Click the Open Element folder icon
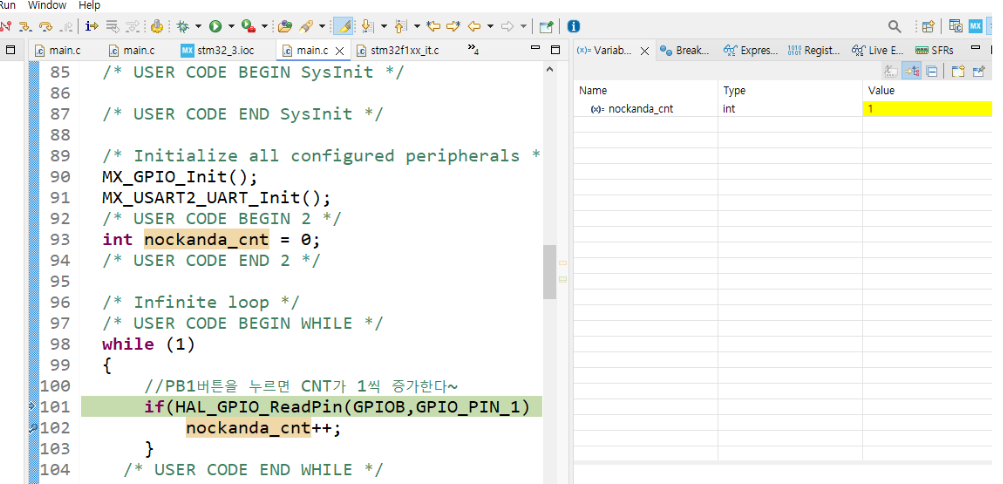The width and height of the screenshot is (1003, 484). (x=285, y=26)
